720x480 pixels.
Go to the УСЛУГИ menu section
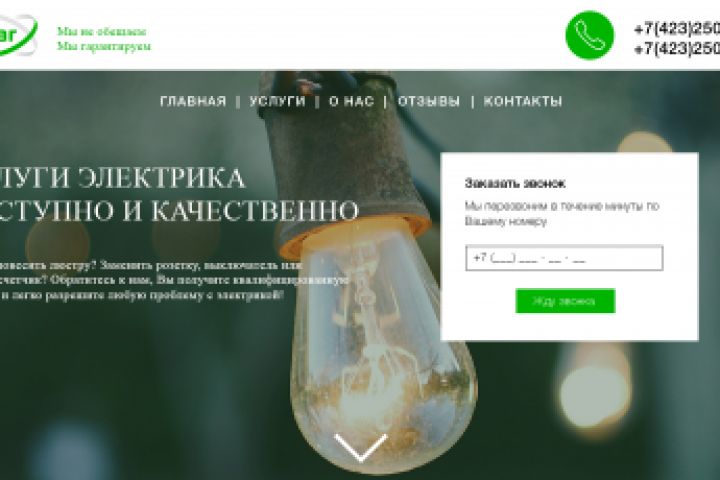pos(277,101)
